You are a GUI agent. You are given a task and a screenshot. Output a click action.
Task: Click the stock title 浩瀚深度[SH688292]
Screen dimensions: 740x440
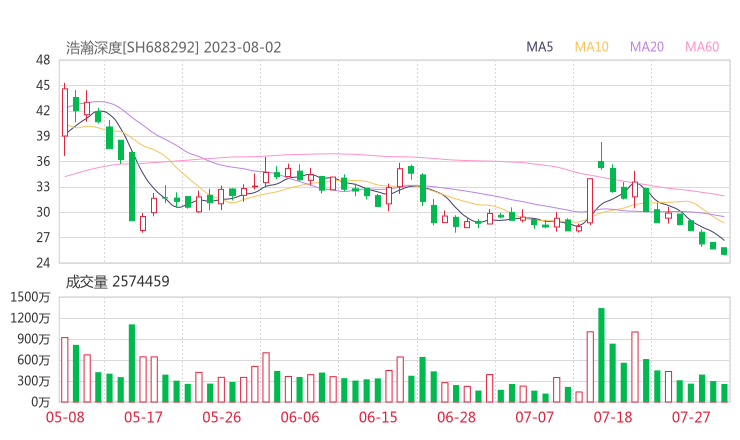click(133, 48)
